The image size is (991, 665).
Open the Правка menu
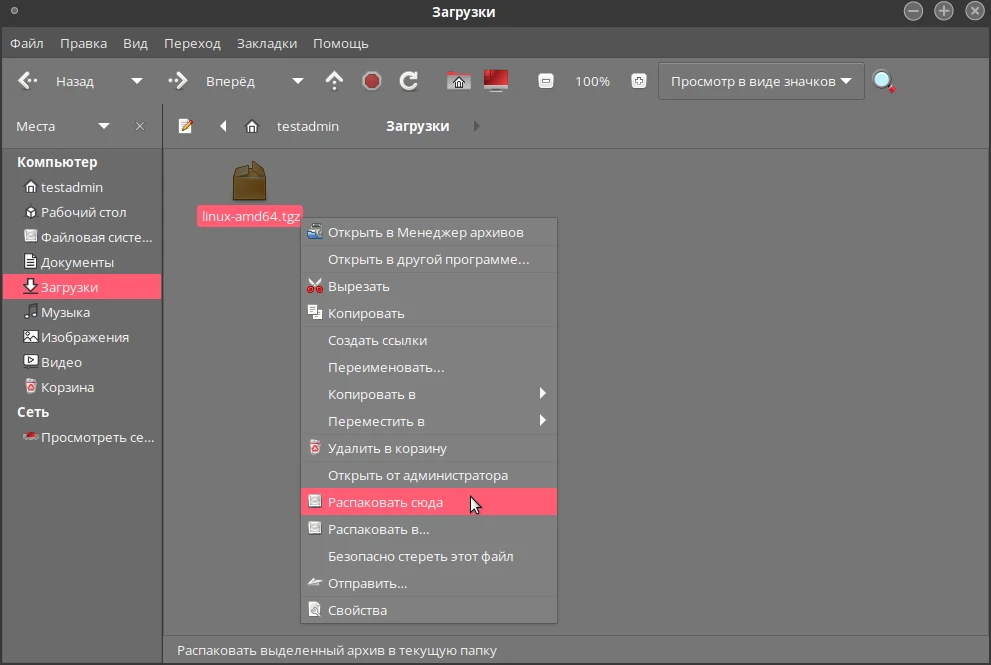[83, 44]
